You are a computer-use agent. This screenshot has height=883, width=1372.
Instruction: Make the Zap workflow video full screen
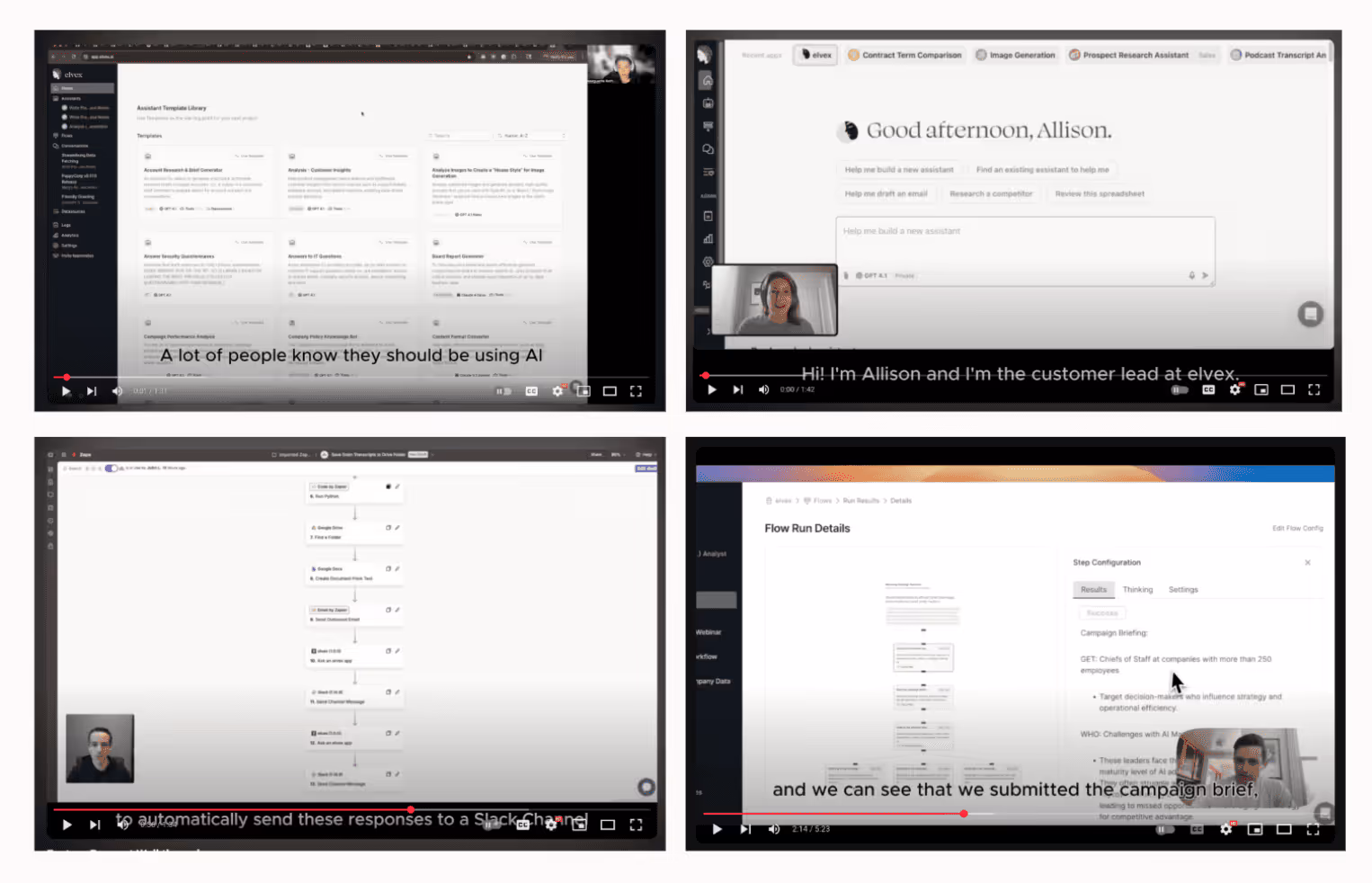(636, 825)
